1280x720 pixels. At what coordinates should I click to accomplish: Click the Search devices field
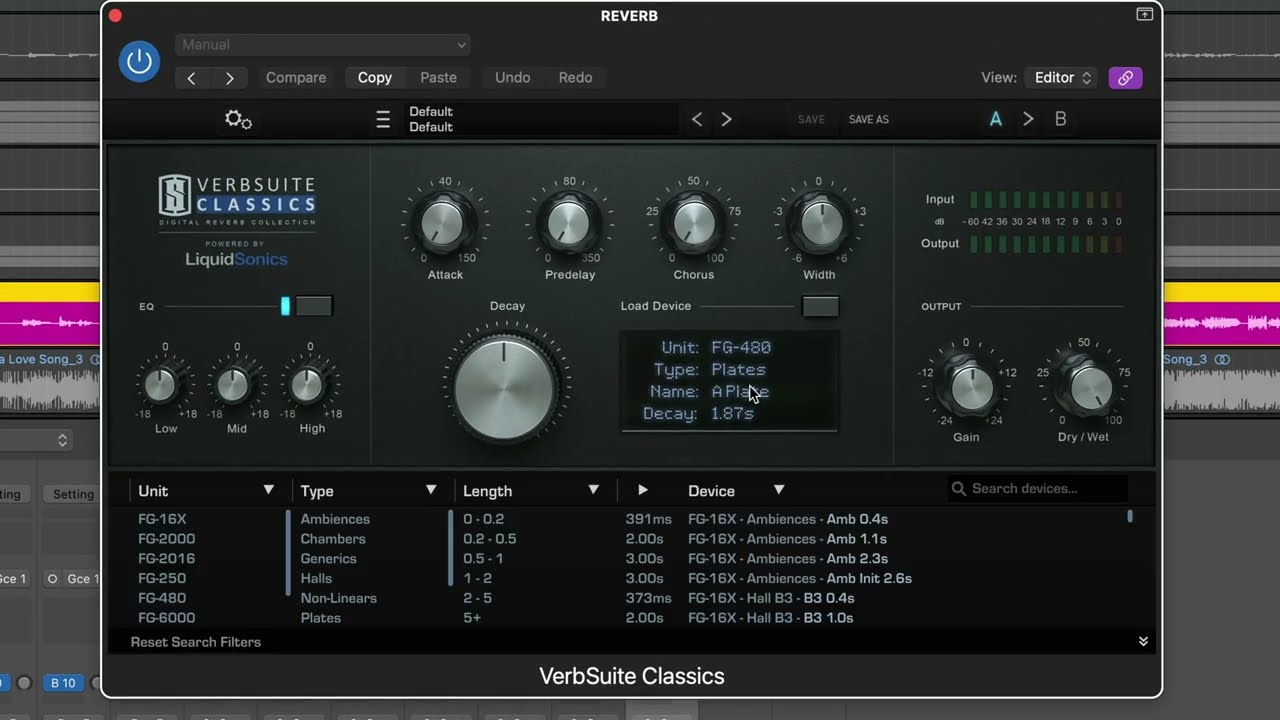pyautogui.click(x=1038, y=489)
